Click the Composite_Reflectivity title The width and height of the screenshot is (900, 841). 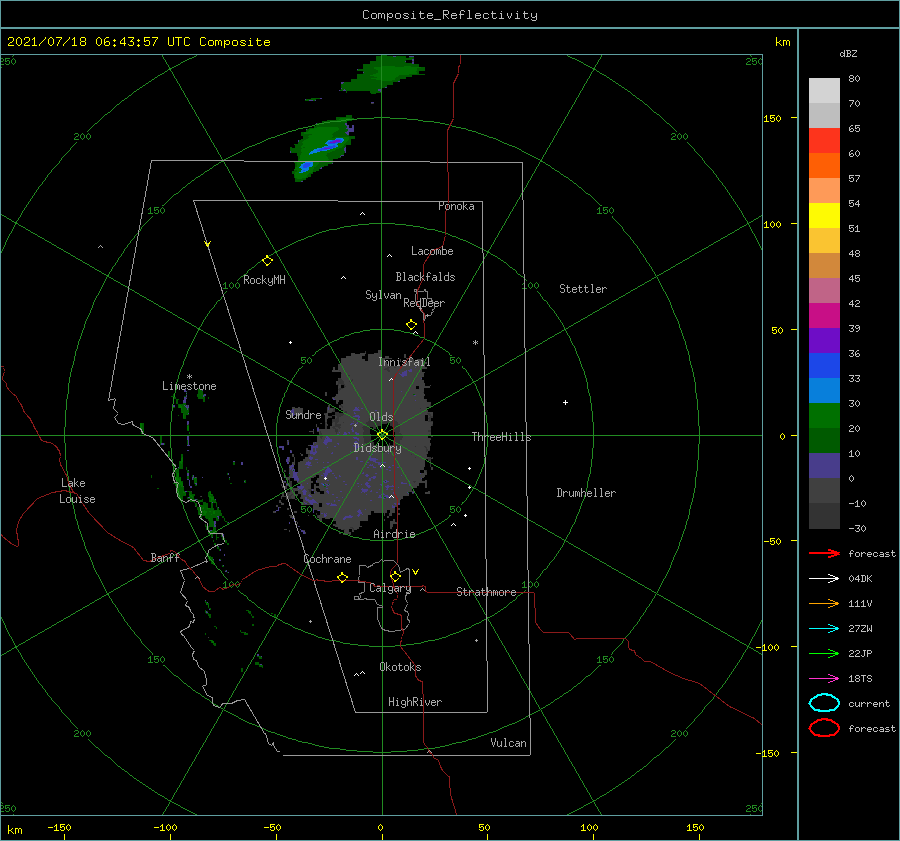(x=450, y=15)
